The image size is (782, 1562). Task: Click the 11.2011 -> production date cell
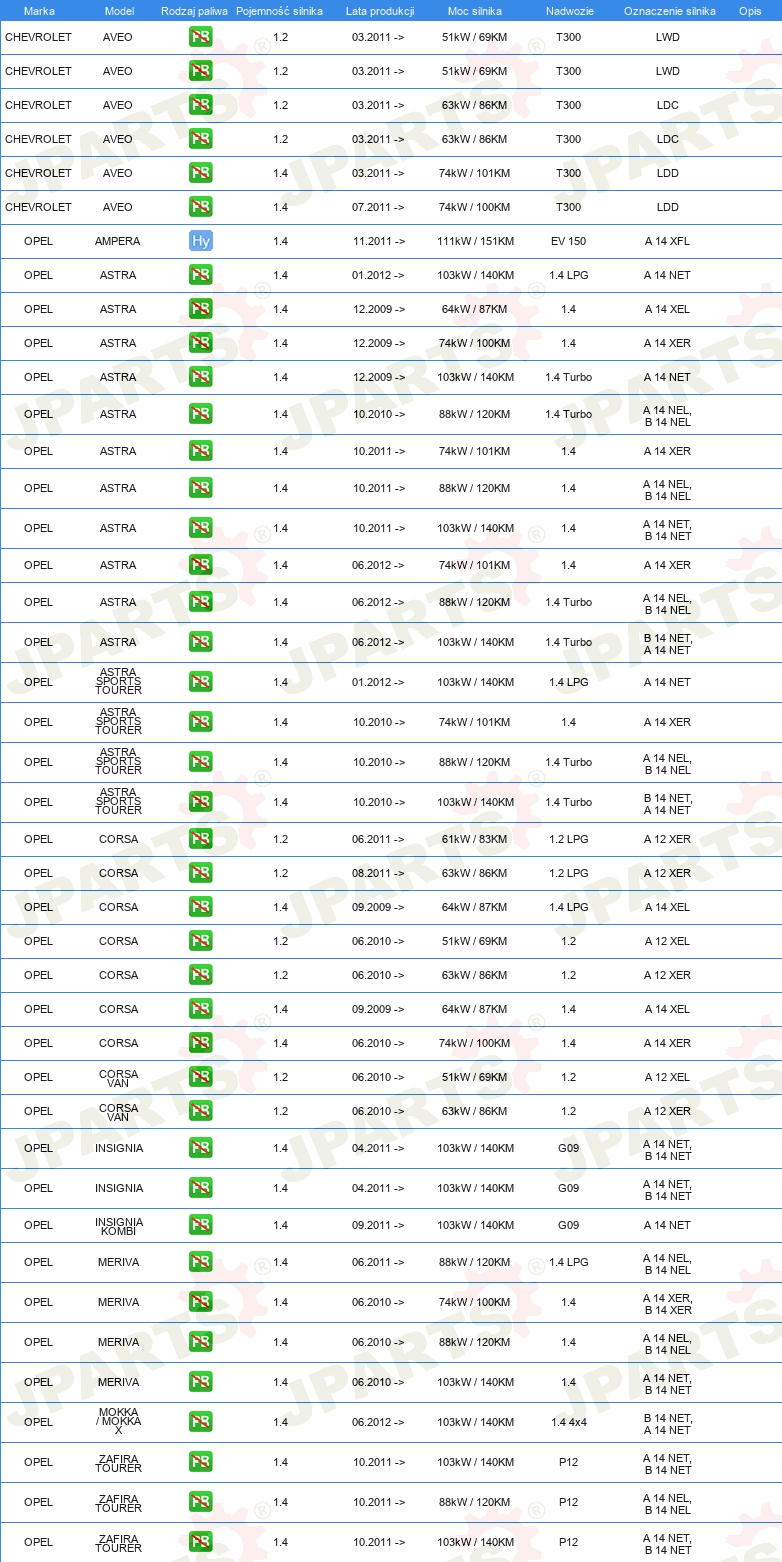[379, 241]
